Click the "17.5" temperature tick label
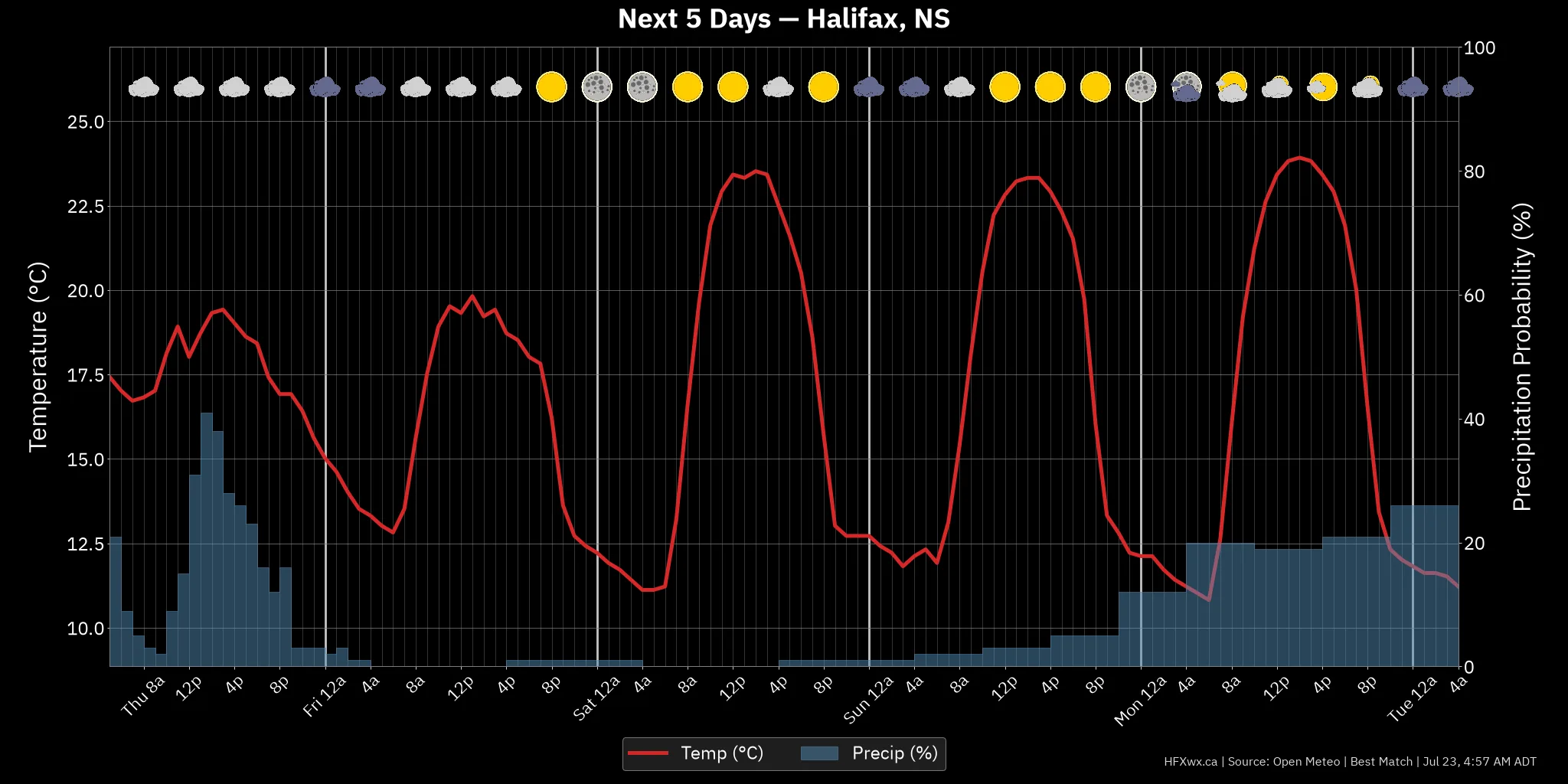 pyautogui.click(x=85, y=375)
